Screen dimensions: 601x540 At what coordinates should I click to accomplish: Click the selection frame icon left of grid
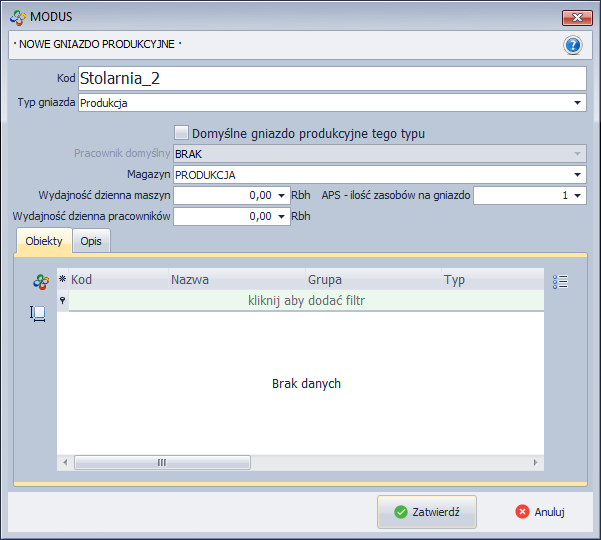(x=39, y=313)
